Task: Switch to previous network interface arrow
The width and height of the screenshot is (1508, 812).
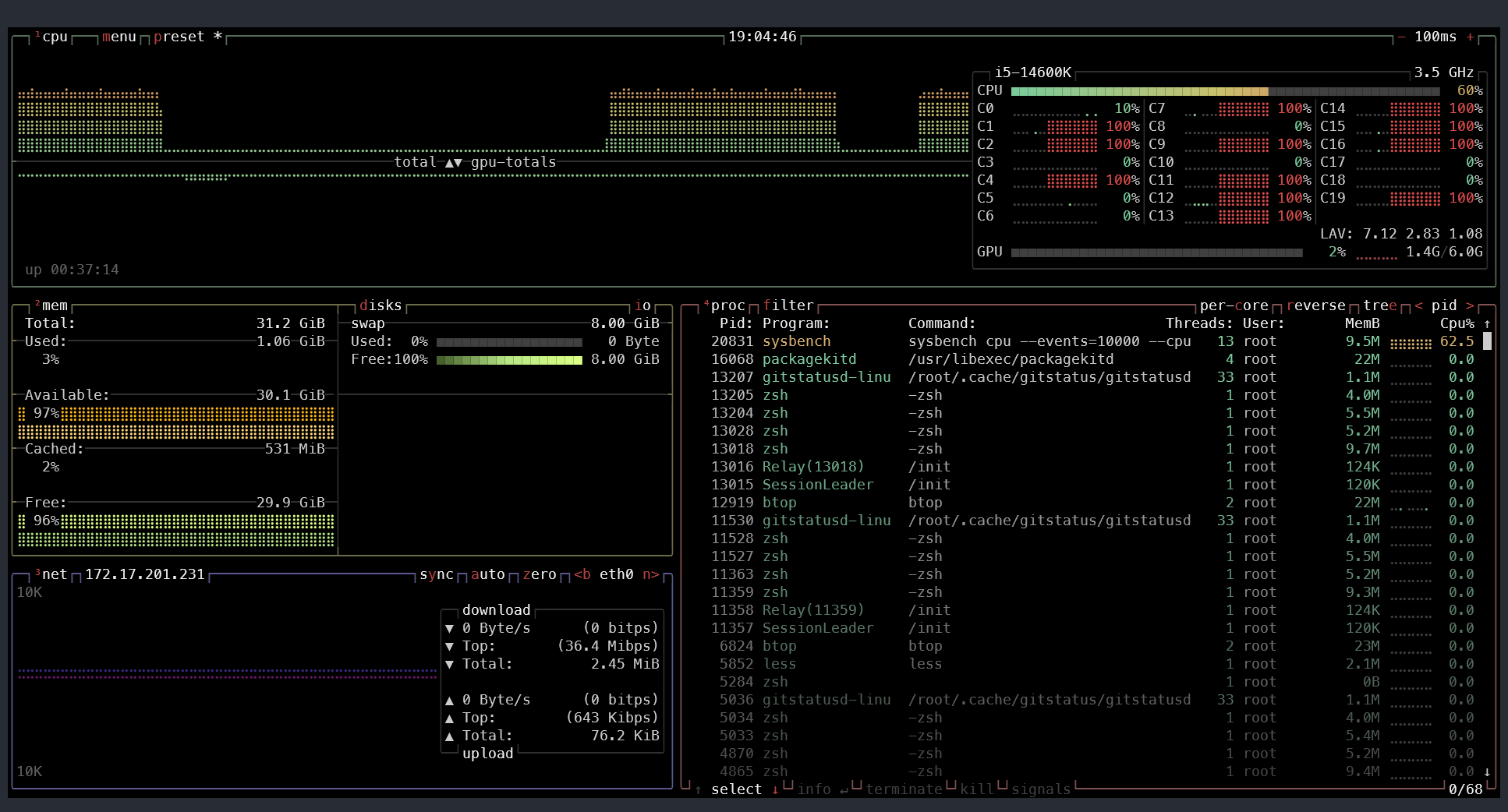Action: (x=582, y=575)
